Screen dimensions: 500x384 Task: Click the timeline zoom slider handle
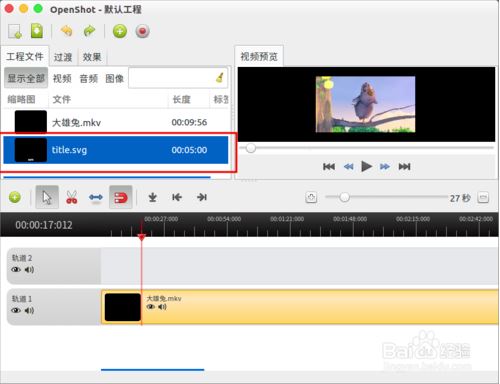(344, 197)
